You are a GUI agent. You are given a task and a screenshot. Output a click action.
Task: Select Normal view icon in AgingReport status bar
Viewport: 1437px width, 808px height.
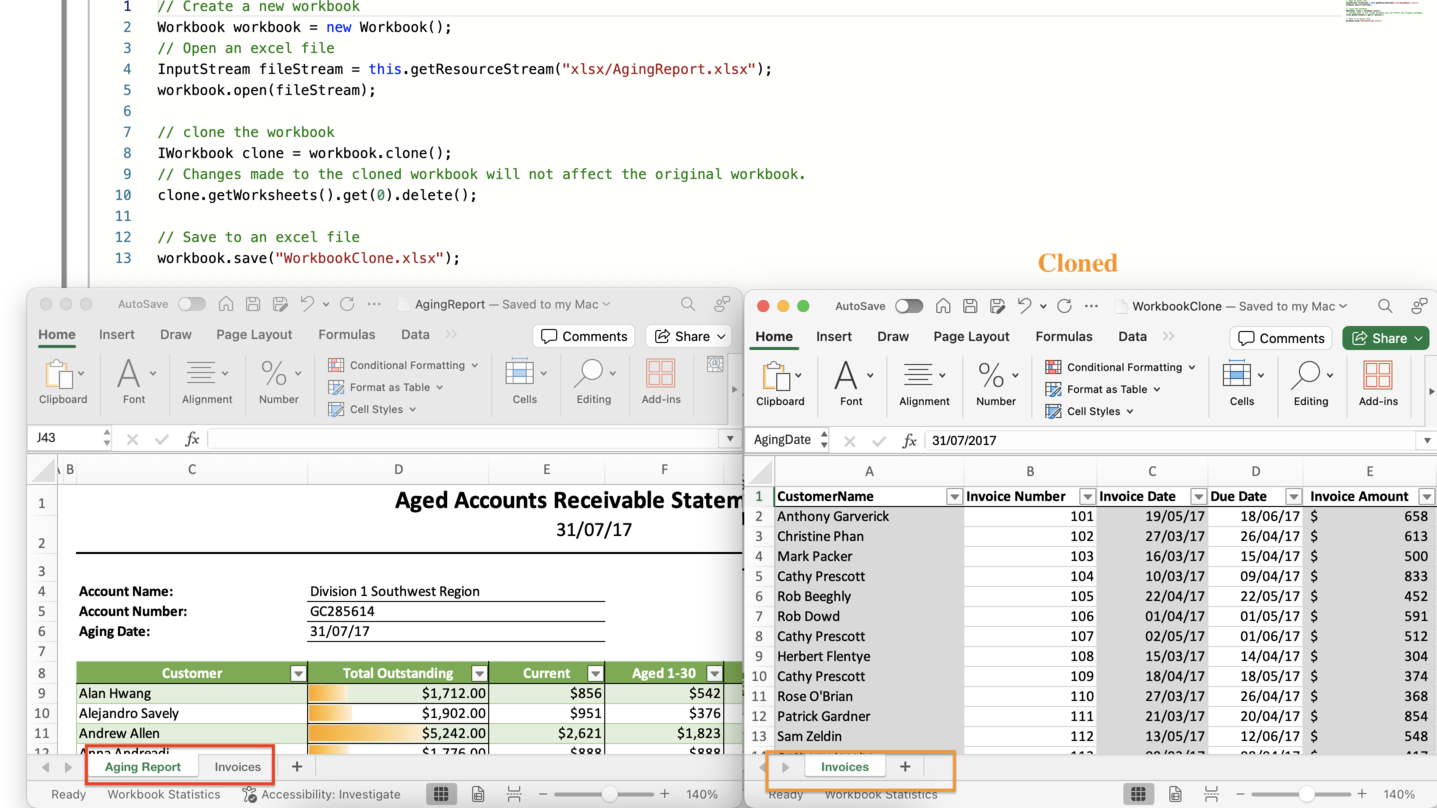pos(441,794)
